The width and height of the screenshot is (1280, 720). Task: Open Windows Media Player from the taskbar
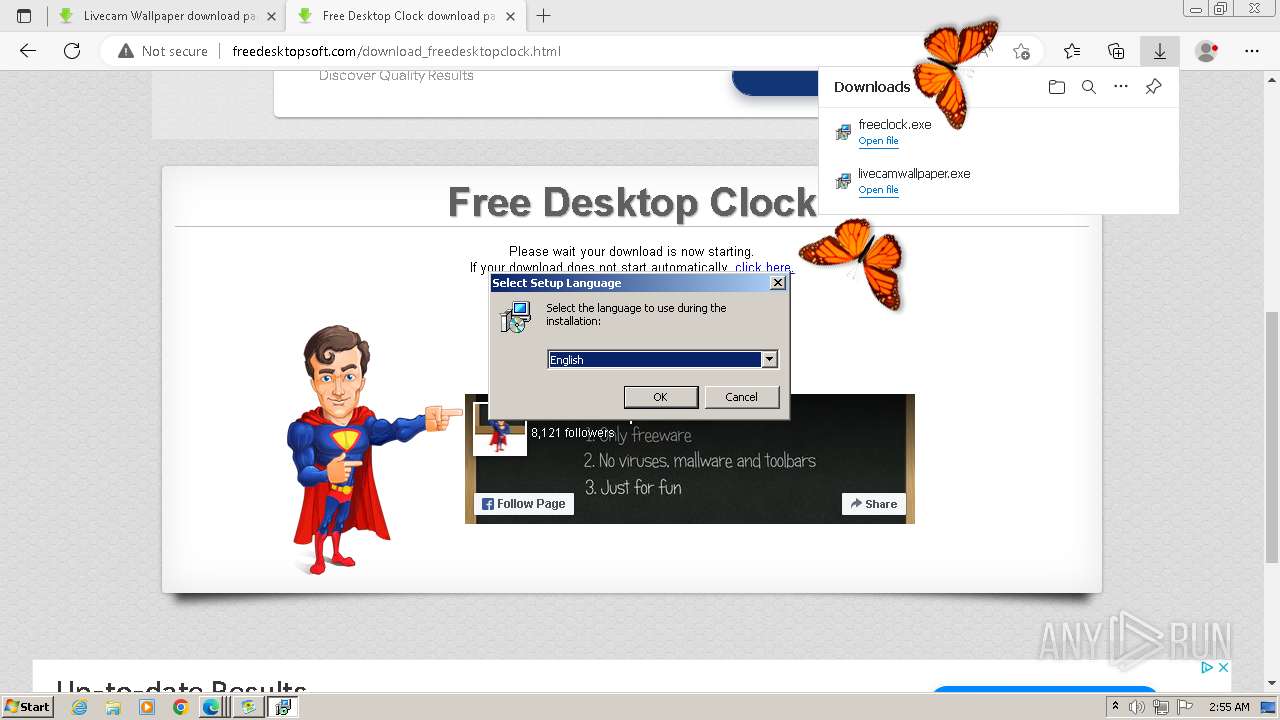(x=147, y=707)
